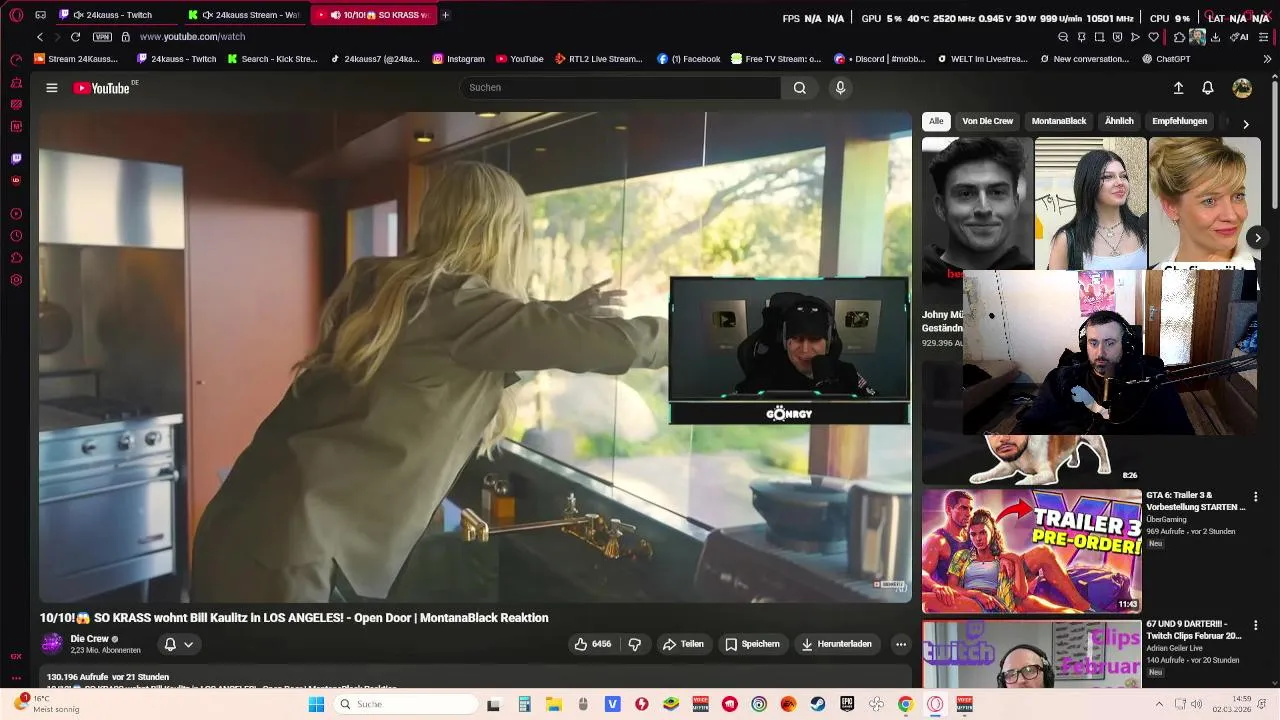Screen dimensions: 1280x720
Task: Click the Teilen share button
Action: (683, 644)
